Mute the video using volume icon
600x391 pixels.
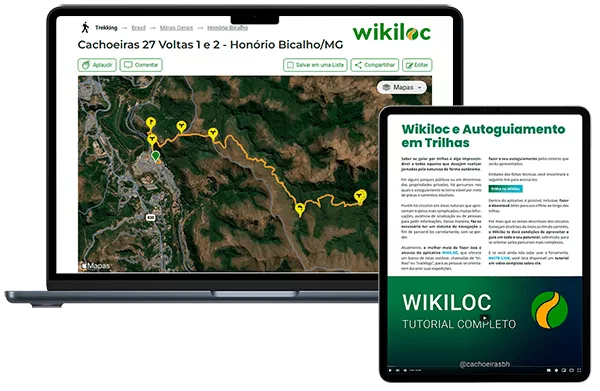(405, 370)
